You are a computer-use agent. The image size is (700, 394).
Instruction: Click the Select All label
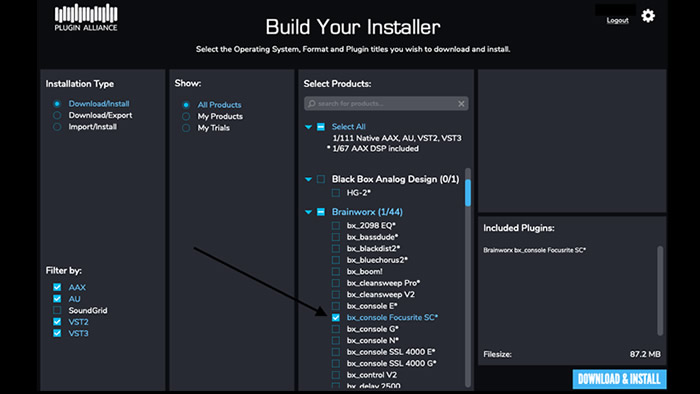[348, 127]
